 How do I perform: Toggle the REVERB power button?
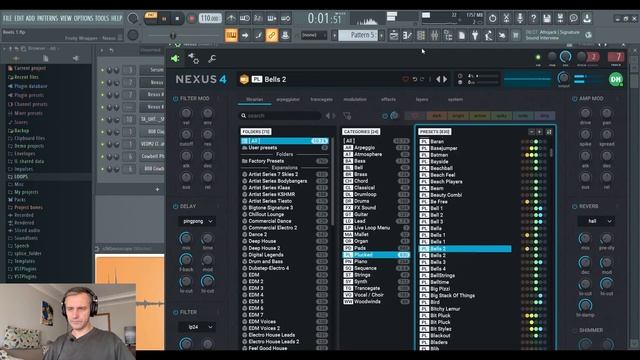coord(575,207)
